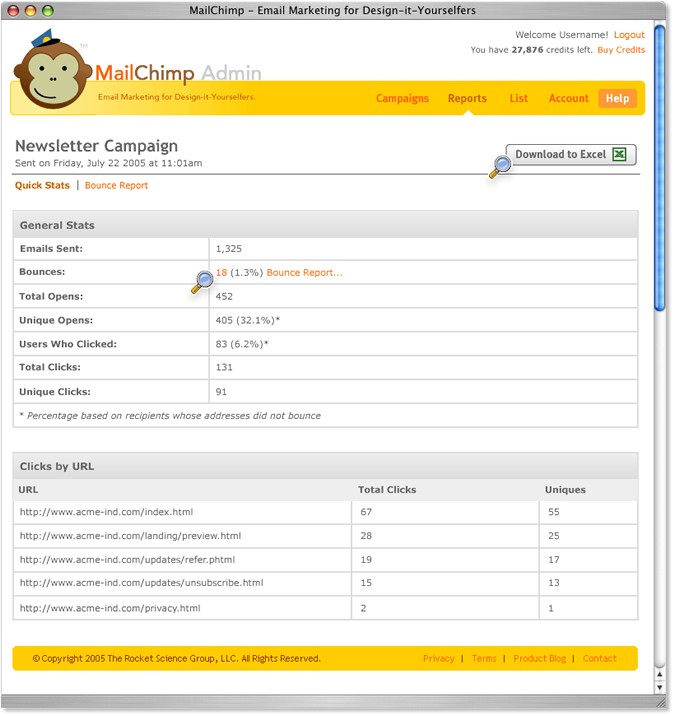Open the Terms footer link

pos(484,658)
